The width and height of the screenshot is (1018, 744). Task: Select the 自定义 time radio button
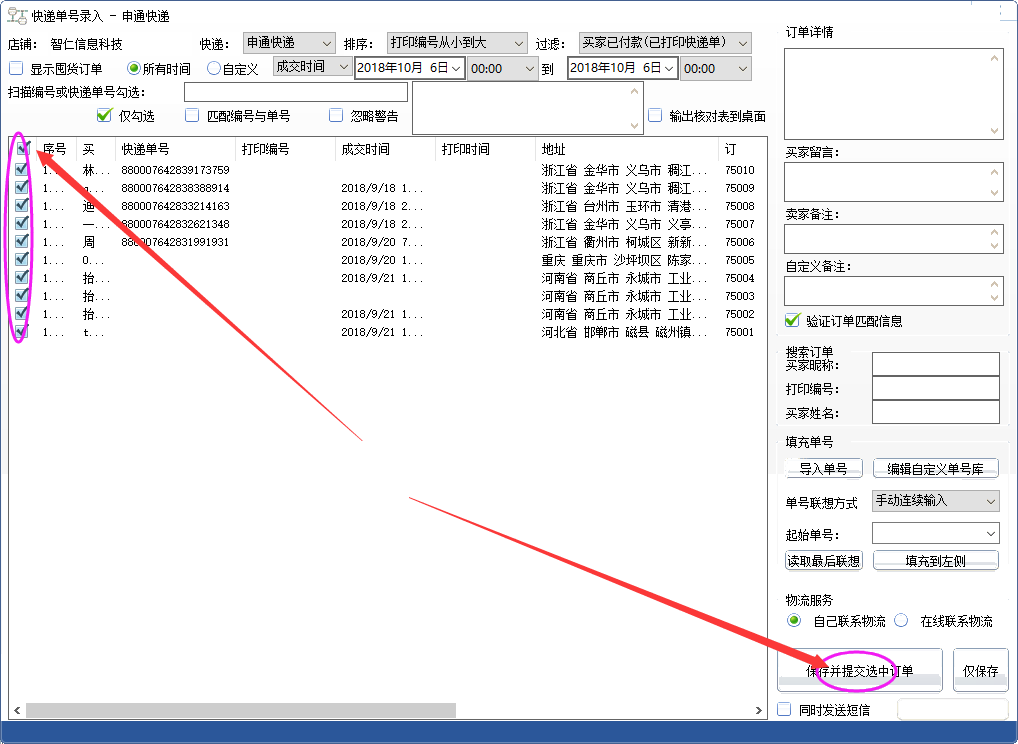point(214,69)
